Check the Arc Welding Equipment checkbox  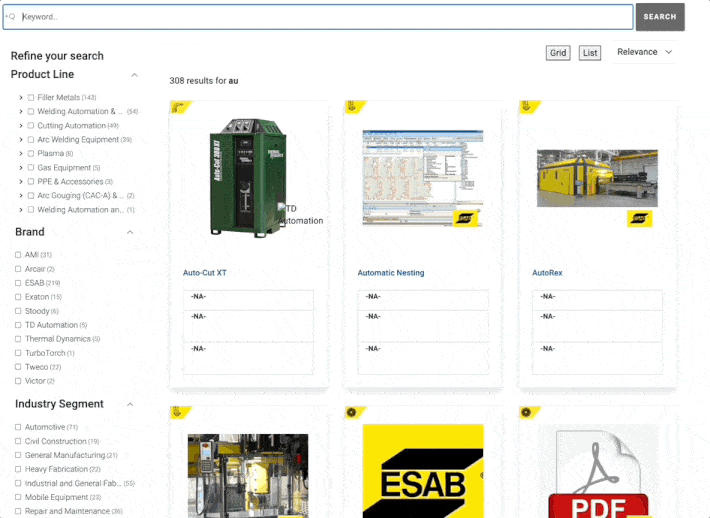[31, 139]
